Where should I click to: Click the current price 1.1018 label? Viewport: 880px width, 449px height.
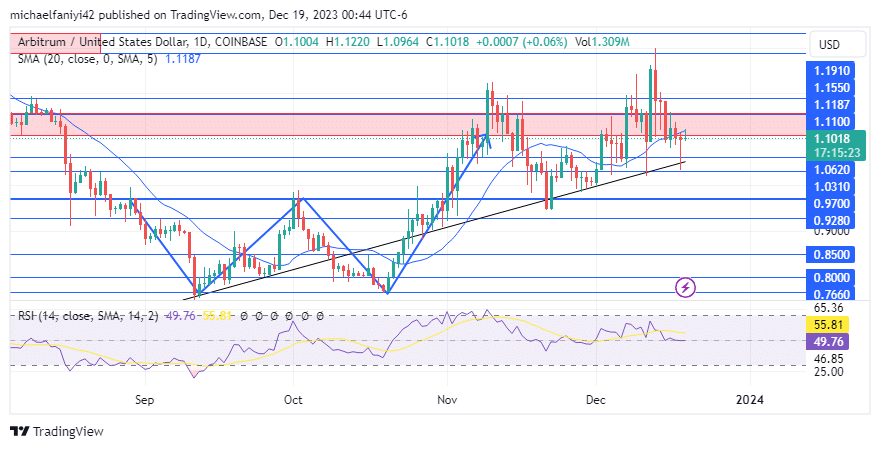831,139
